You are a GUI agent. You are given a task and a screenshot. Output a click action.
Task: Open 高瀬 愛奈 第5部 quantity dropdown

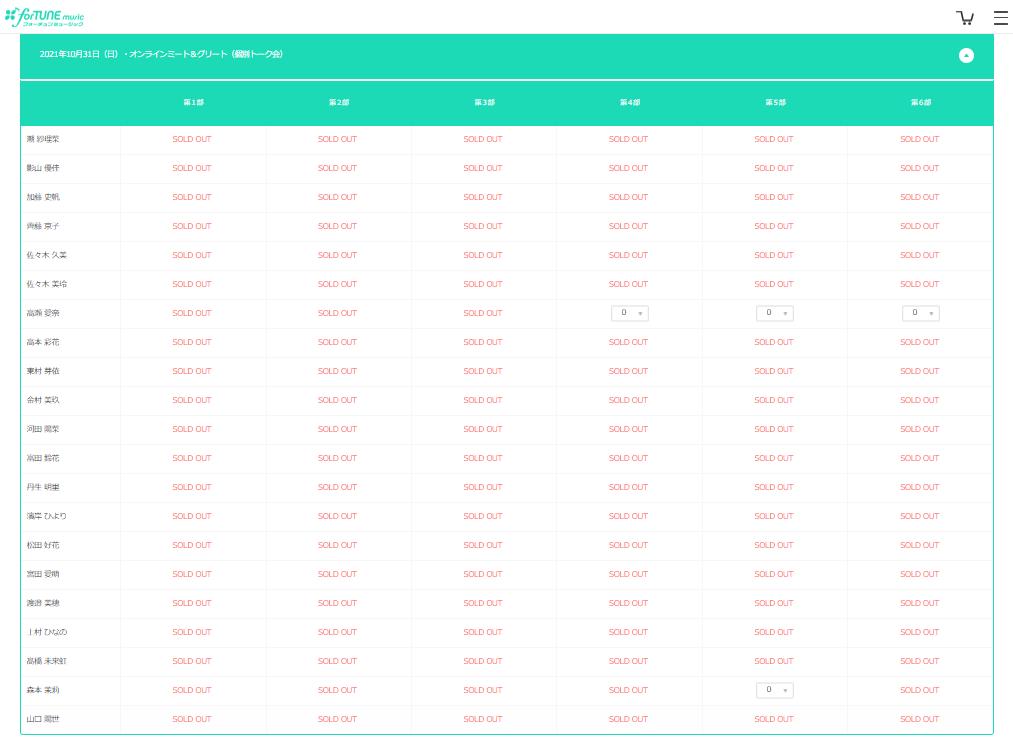(x=775, y=313)
